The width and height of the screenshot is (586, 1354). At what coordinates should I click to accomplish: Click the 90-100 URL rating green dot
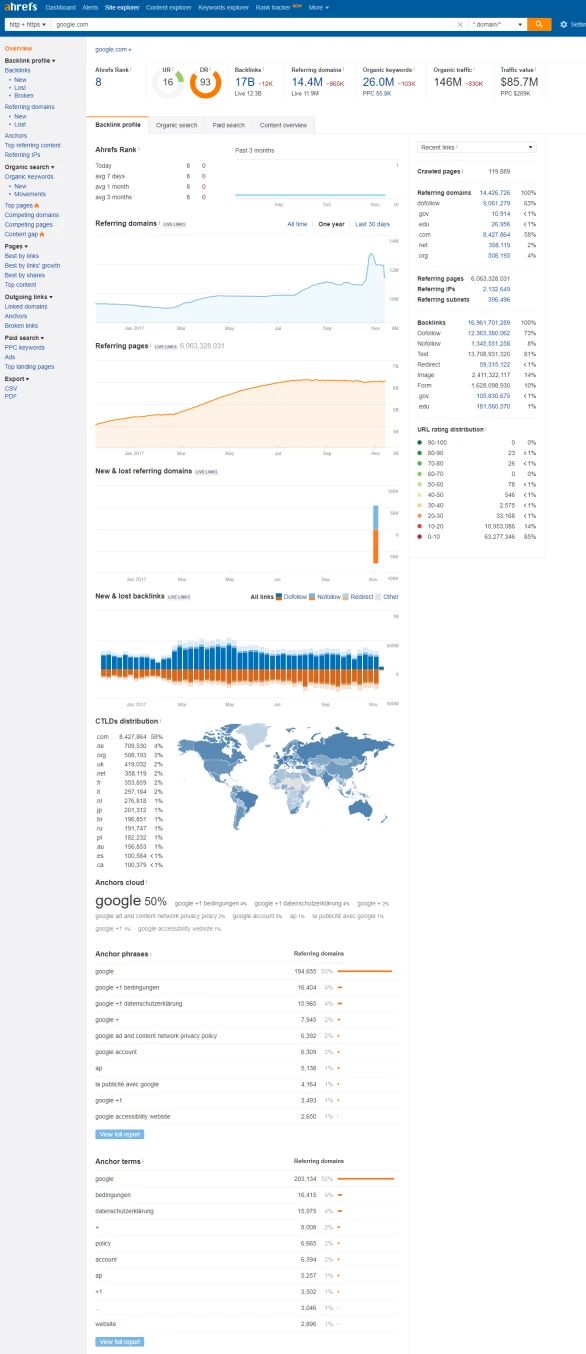(x=420, y=442)
